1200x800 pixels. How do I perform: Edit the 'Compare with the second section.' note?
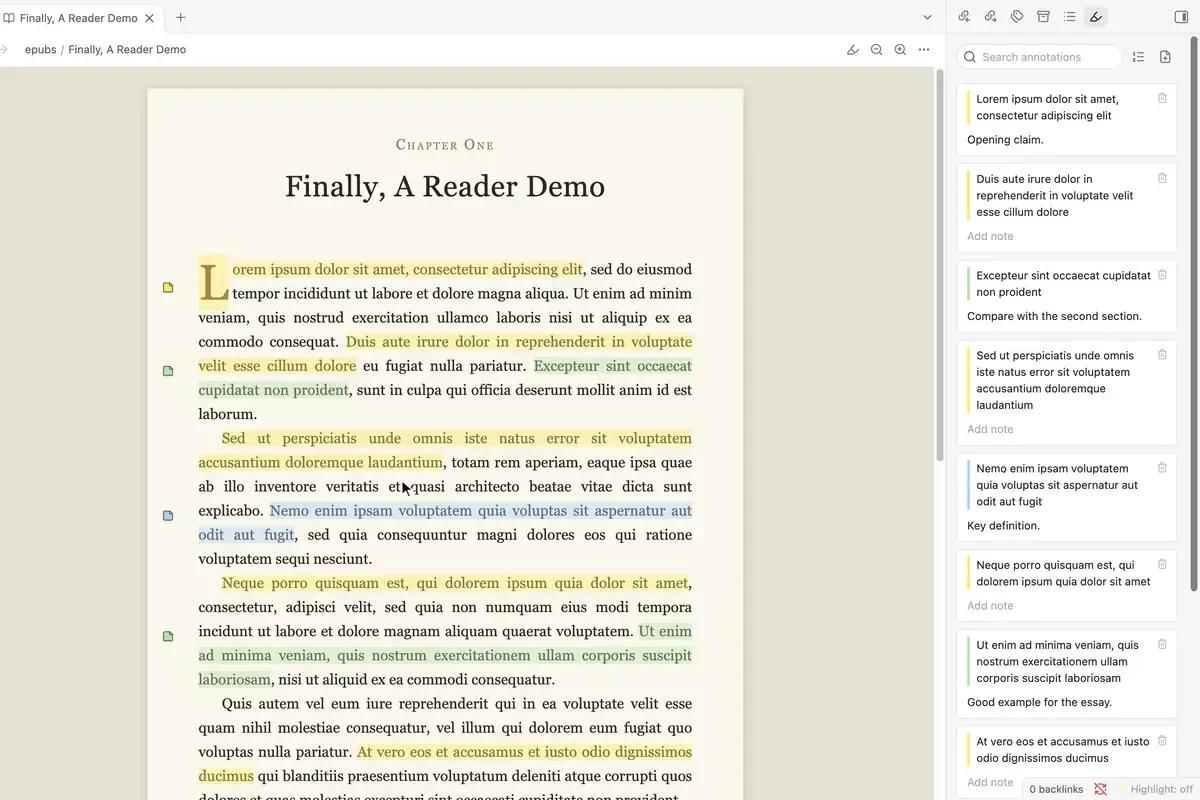tap(1054, 316)
